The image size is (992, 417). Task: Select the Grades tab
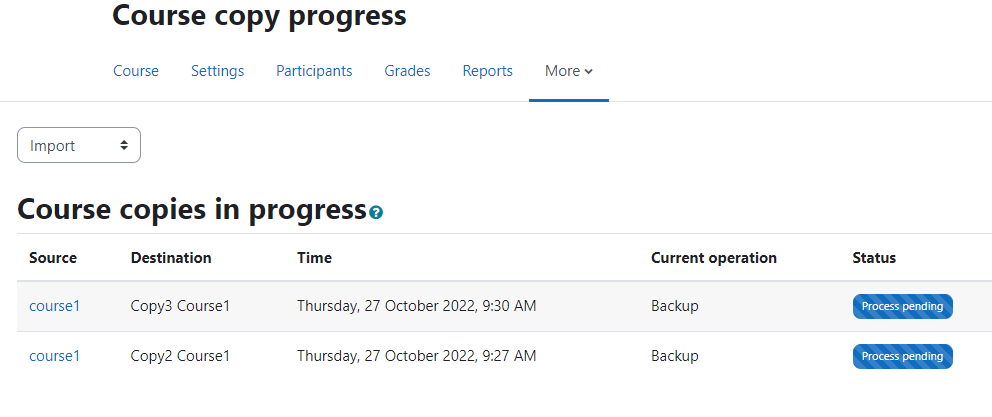pos(407,71)
